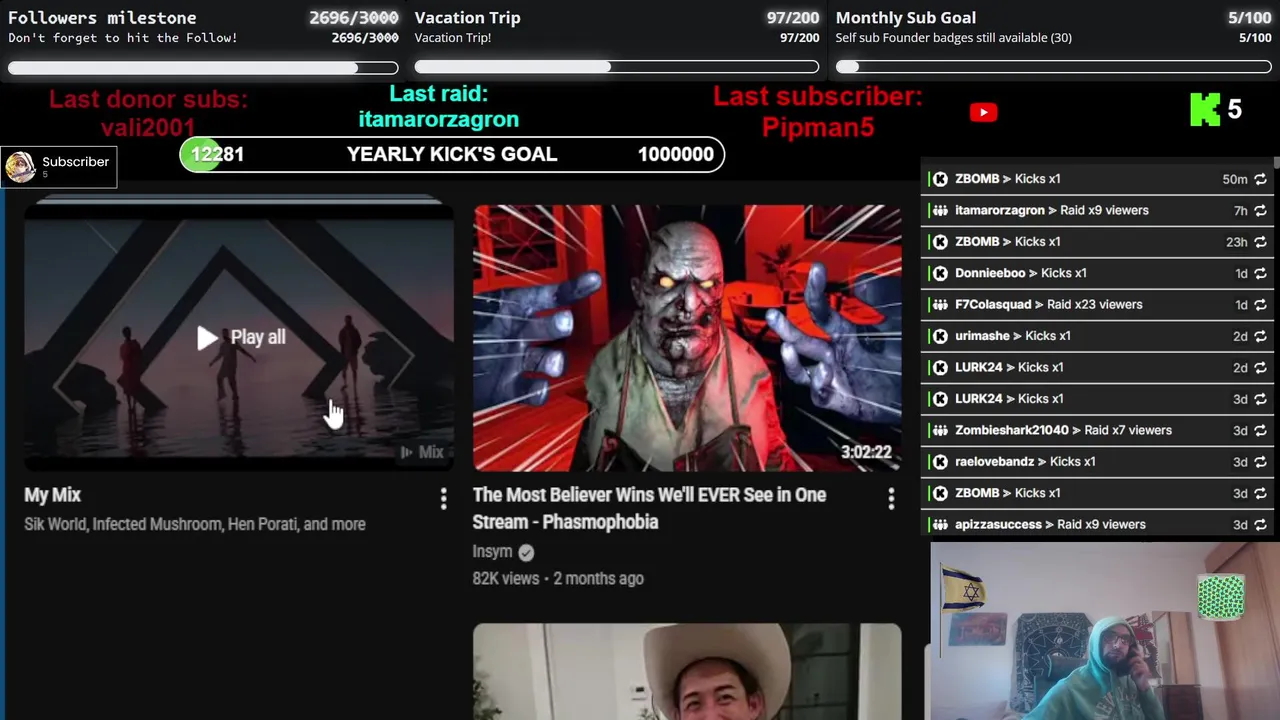Viewport: 1280px width, 720px height.
Task: Click the '1000000' goal target value
Action: 676,154
